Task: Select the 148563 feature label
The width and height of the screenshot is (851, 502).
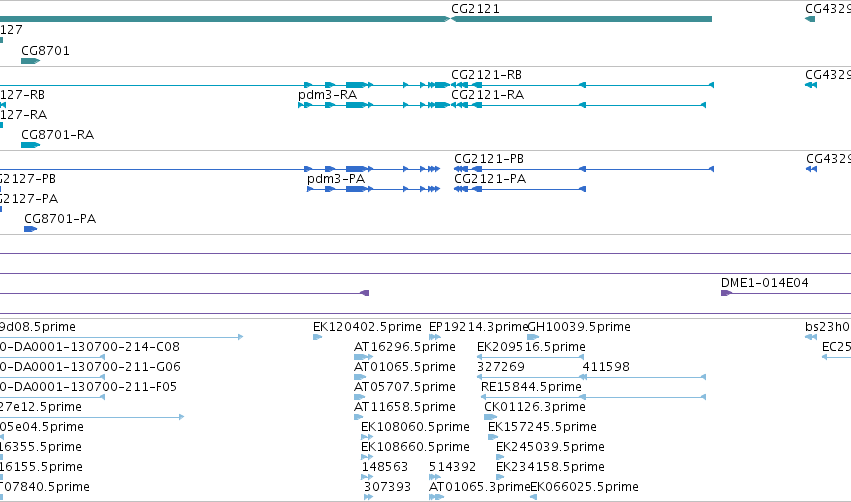Action: point(385,467)
